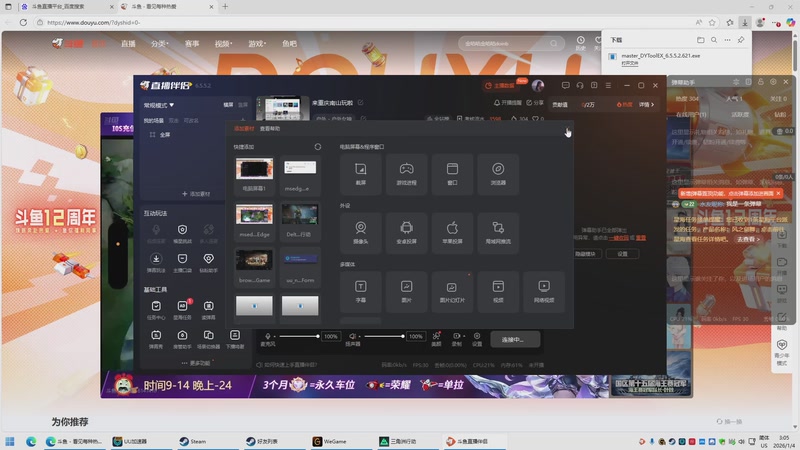
Task: Open the scene switcher (场景切换器) tool
Action: [x=208, y=339]
